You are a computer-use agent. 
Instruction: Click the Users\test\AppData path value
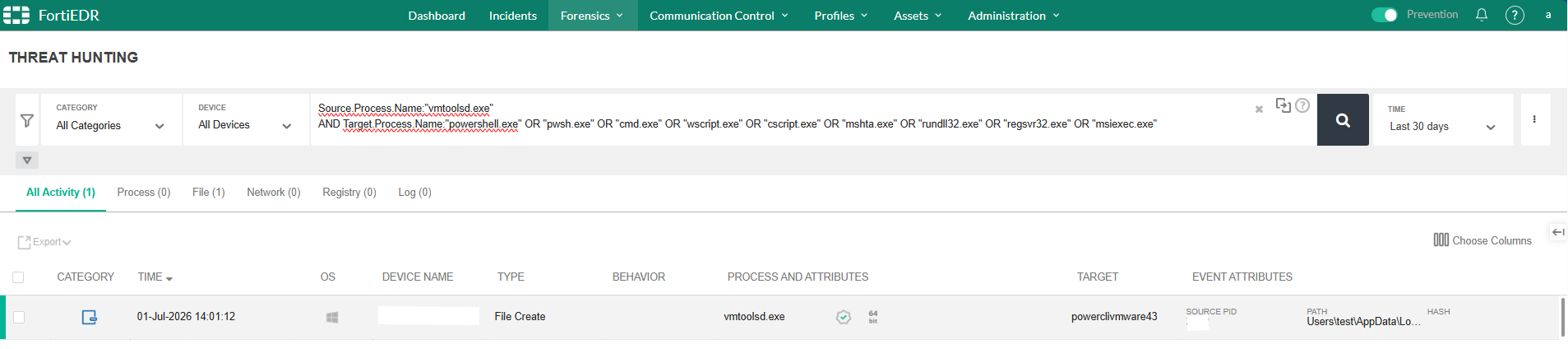(x=1363, y=322)
